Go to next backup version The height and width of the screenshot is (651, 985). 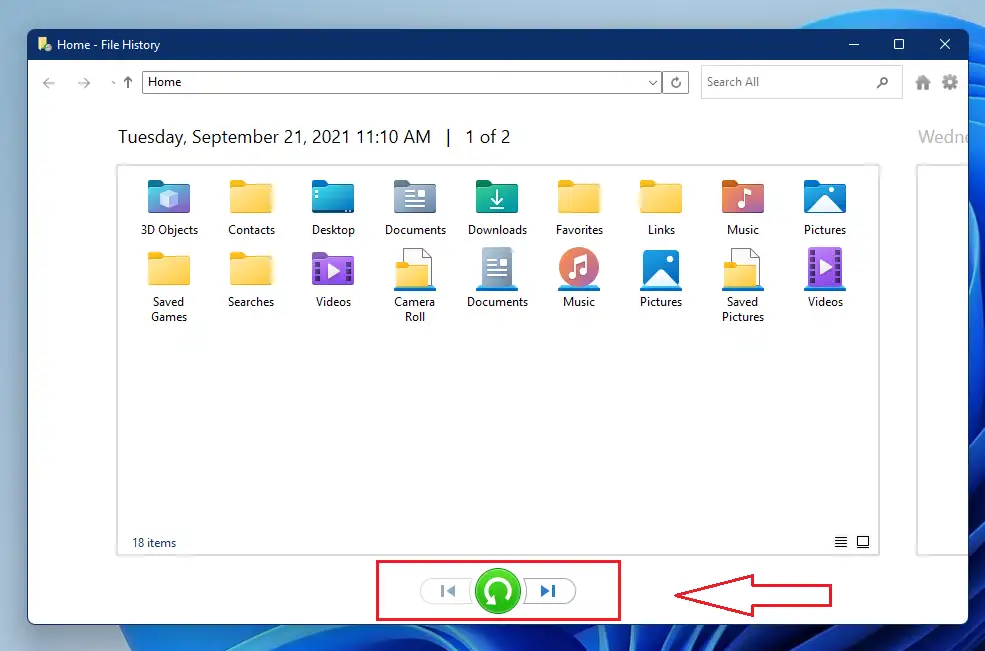click(x=549, y=591)
